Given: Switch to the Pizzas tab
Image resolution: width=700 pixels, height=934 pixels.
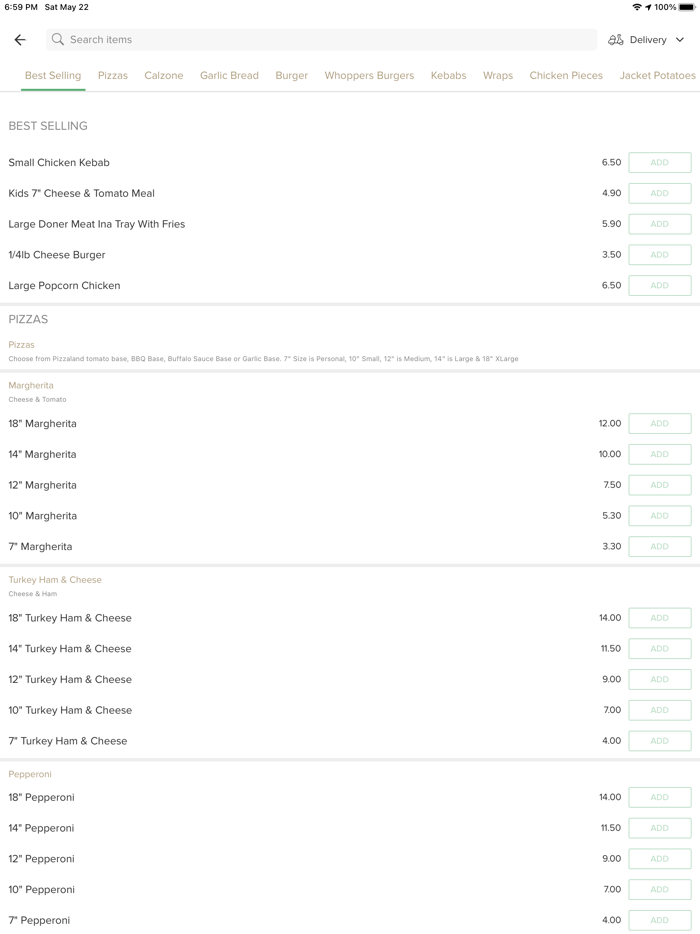Looking at the screenshot, I should (113, 76).
